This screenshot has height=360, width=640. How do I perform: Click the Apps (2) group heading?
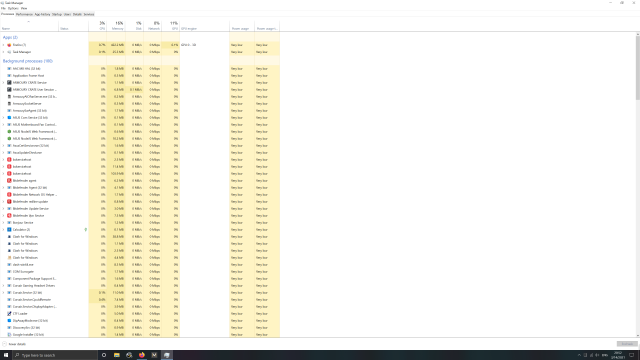point(10,37)
